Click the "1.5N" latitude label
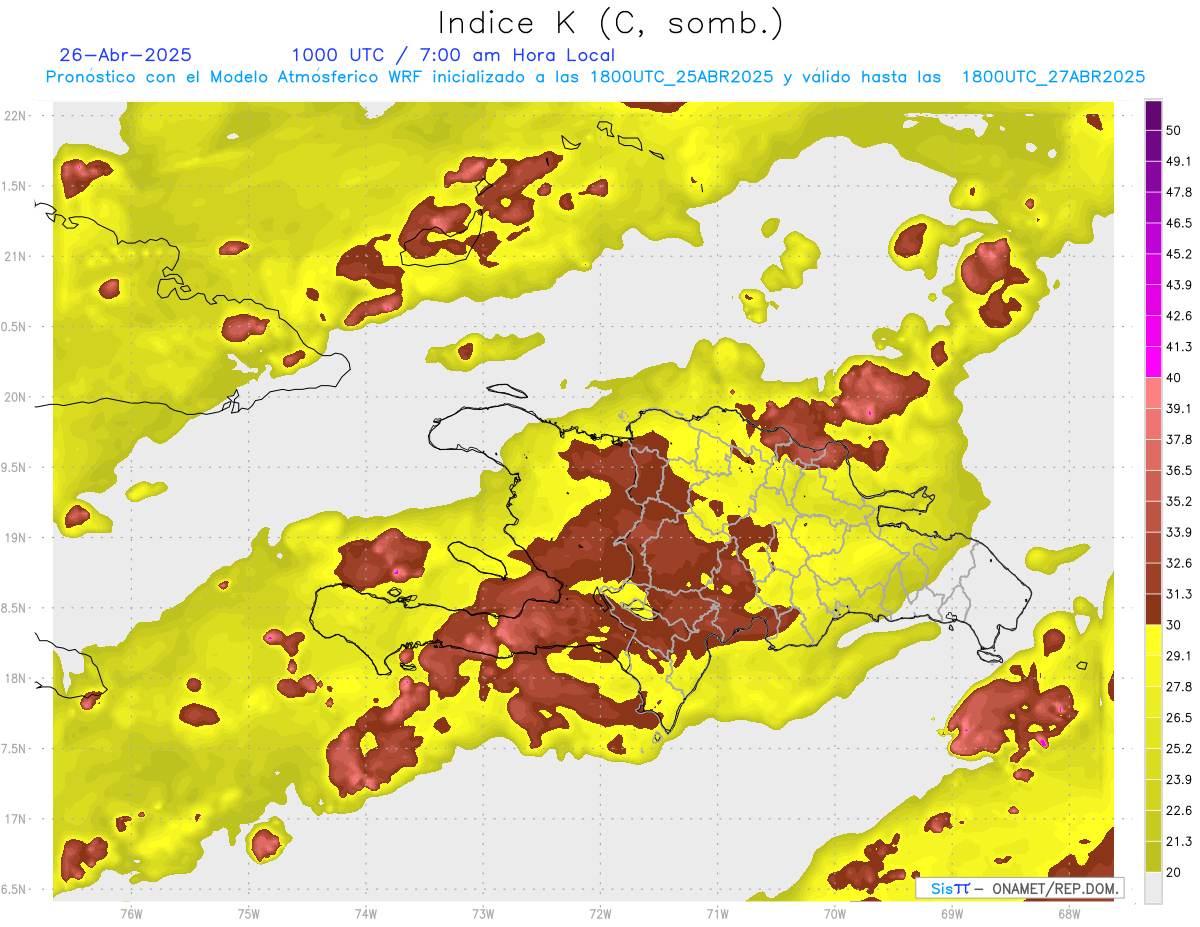Image resolution: width=1200 pixels, height=927 pixels. (x=13, y=186)
